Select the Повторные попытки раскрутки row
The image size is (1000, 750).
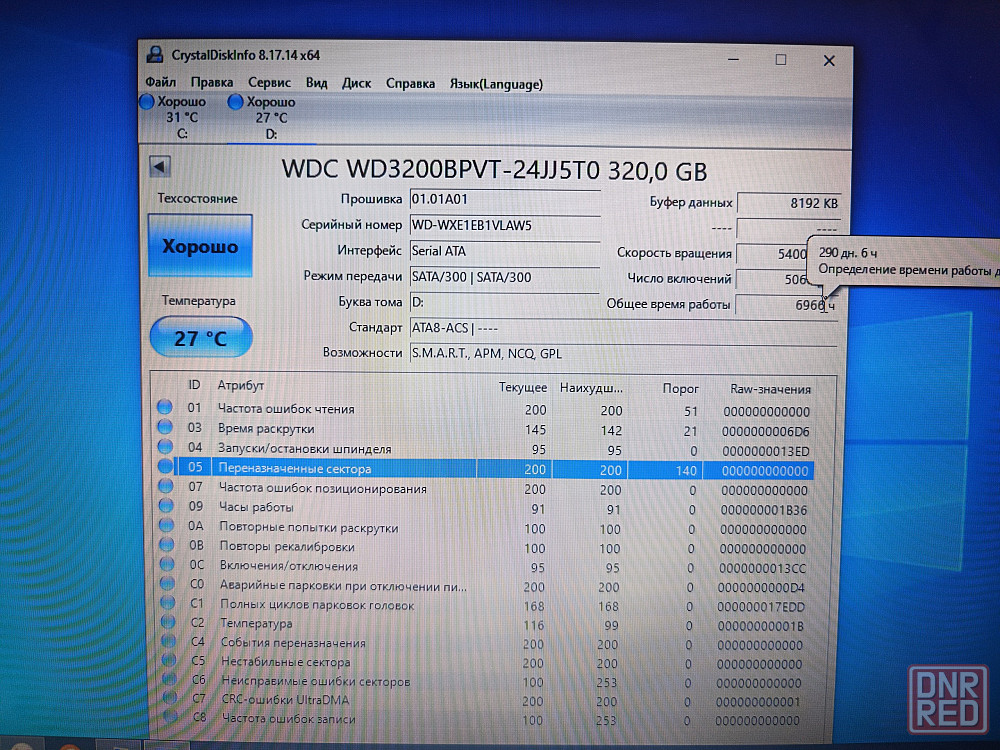click(x=484, y=528)
